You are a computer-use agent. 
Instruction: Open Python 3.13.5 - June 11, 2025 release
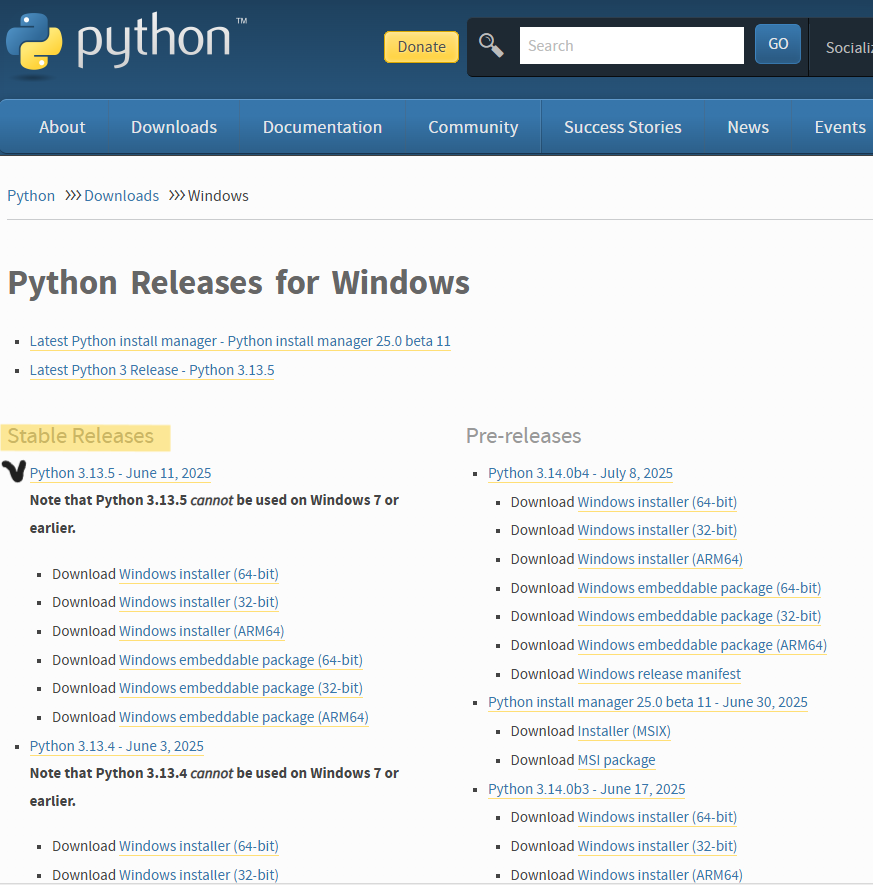[120, 473]
